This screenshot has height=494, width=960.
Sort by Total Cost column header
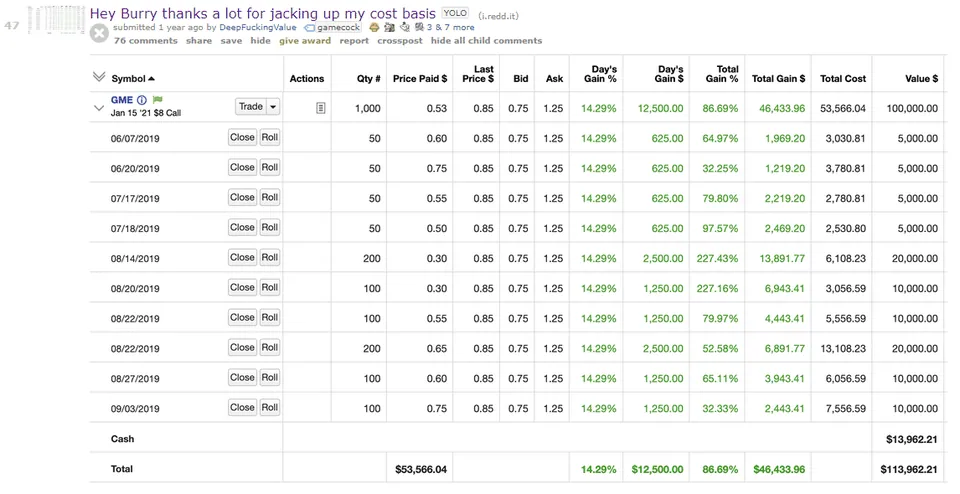tap(843, 78)
